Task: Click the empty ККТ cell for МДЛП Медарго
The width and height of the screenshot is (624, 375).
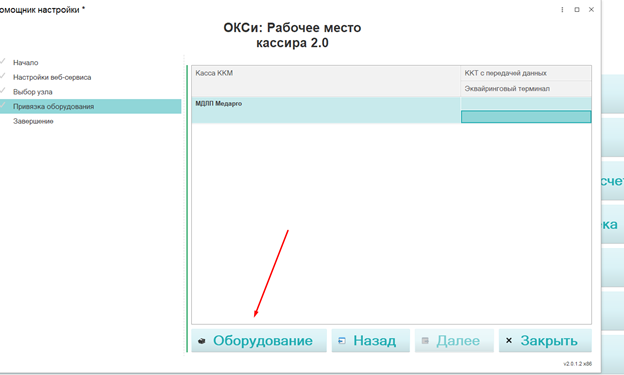Action: pyautogui.click(x=526, y=104)
